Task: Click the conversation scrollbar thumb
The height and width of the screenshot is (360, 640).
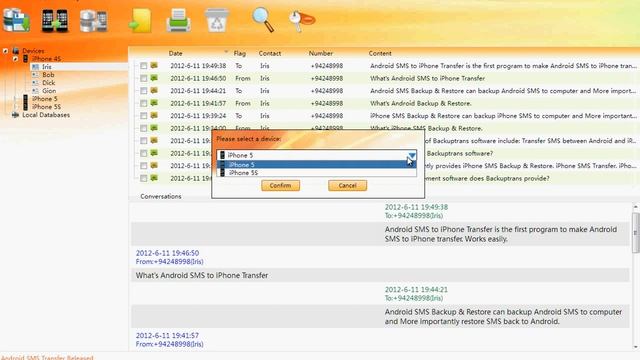Action: pyautogui.click(x=636, y=233)
